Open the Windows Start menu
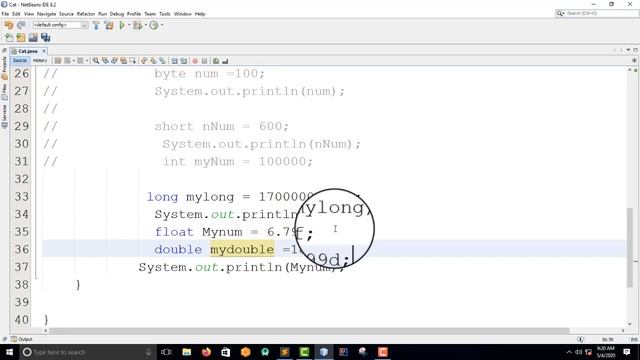The image size is (640, 360). click(9, 352)
